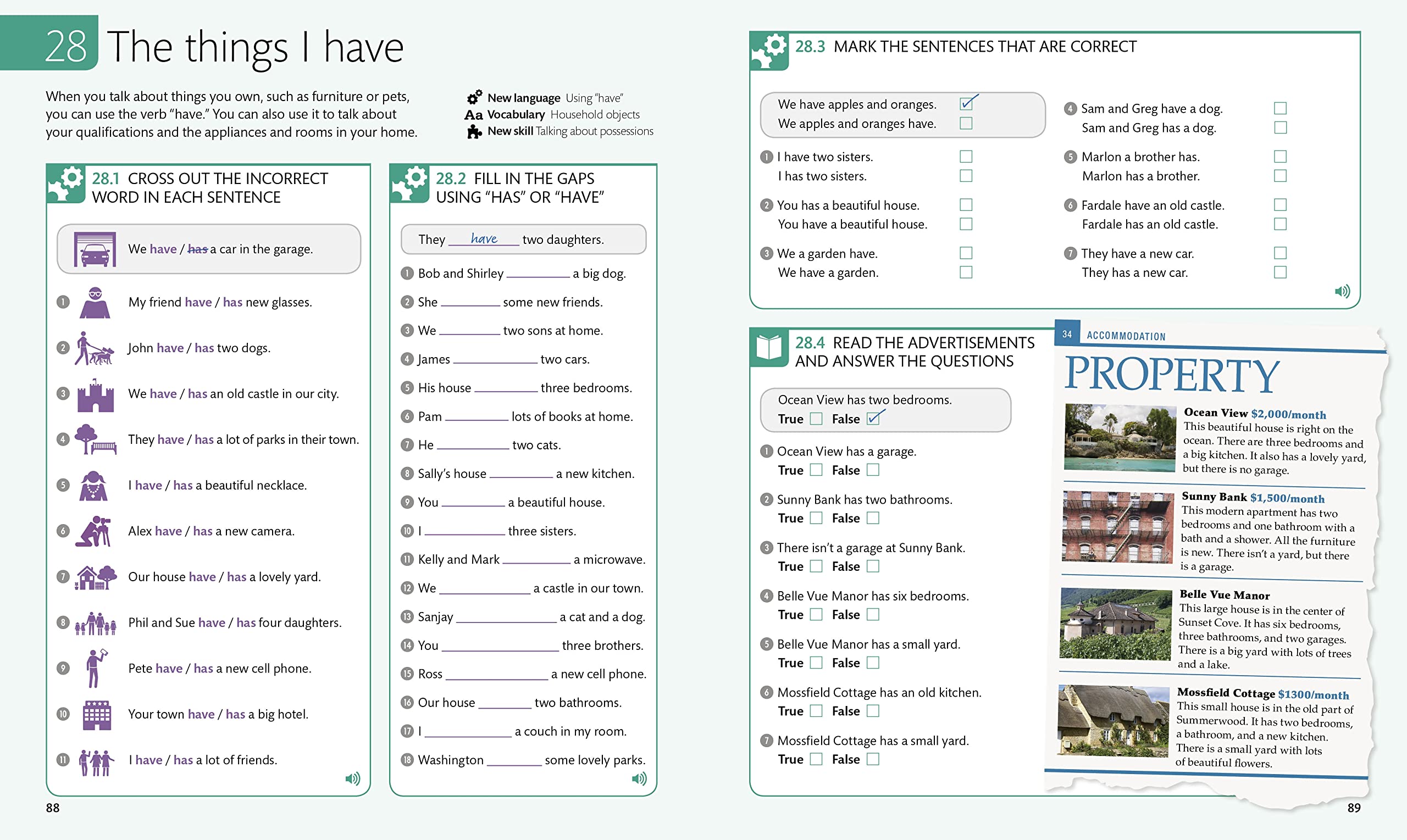Mark True for 'Ocean View has a garage'
Image resolution: width=1407 pixels, height=840 pixels.
(x=815, y=470)
